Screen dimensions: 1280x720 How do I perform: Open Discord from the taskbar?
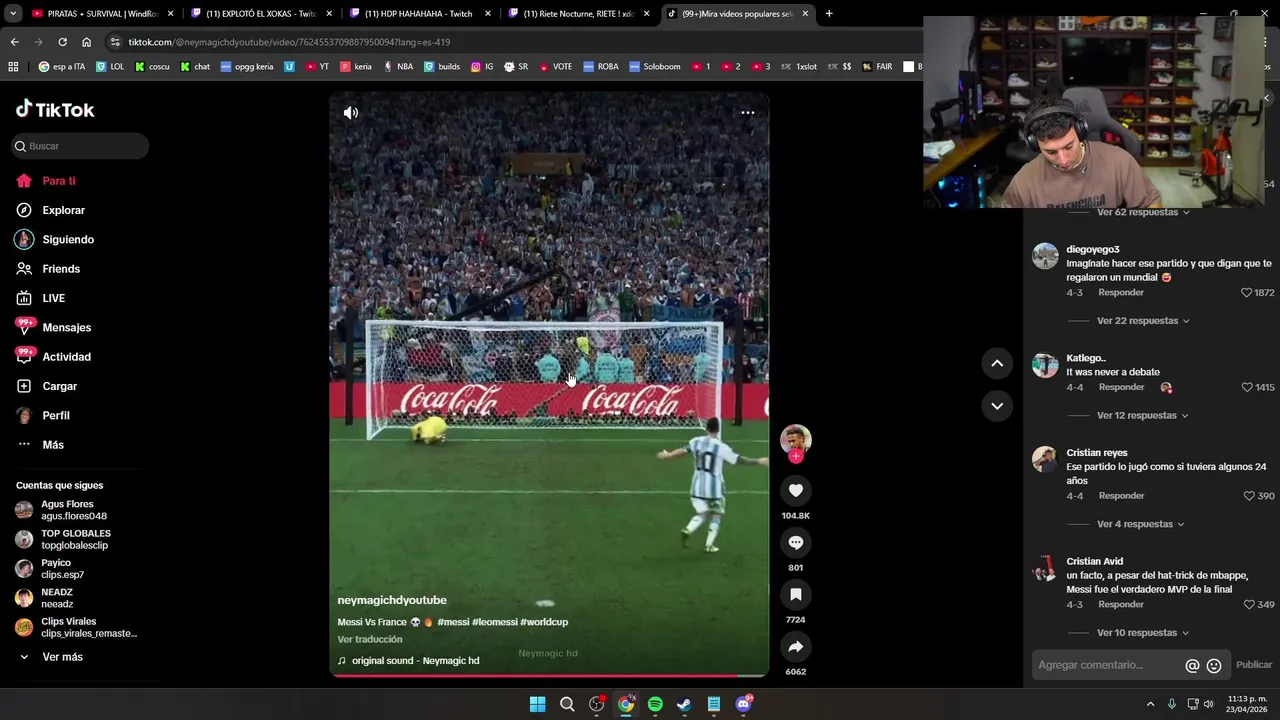(743, 704)
